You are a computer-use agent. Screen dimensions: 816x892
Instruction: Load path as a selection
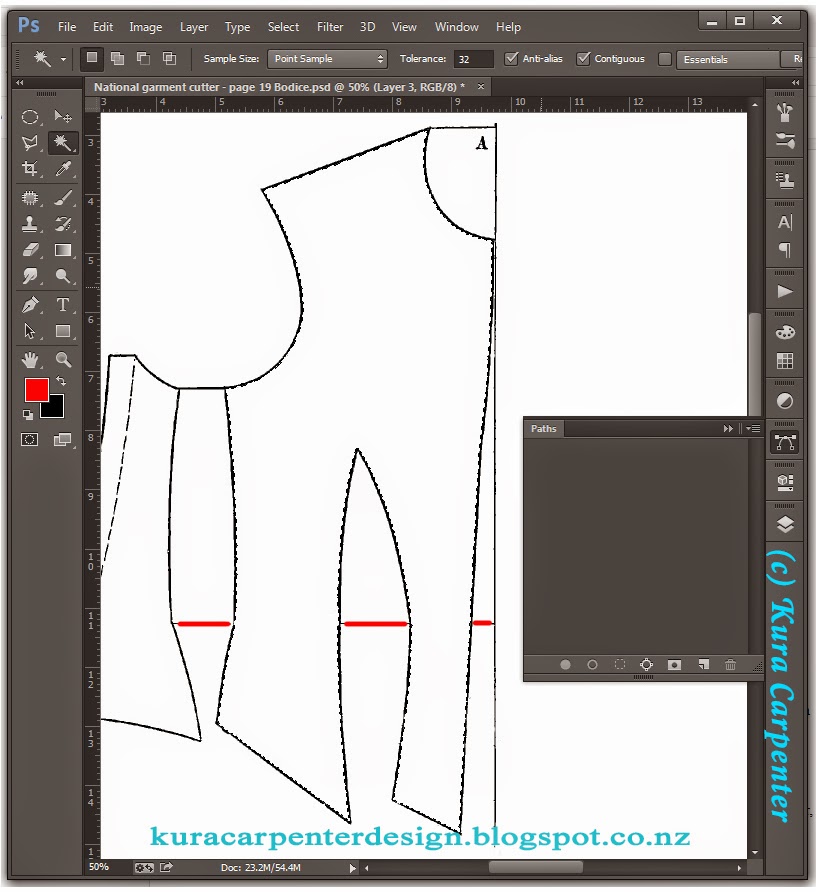(x=618, y=664)
